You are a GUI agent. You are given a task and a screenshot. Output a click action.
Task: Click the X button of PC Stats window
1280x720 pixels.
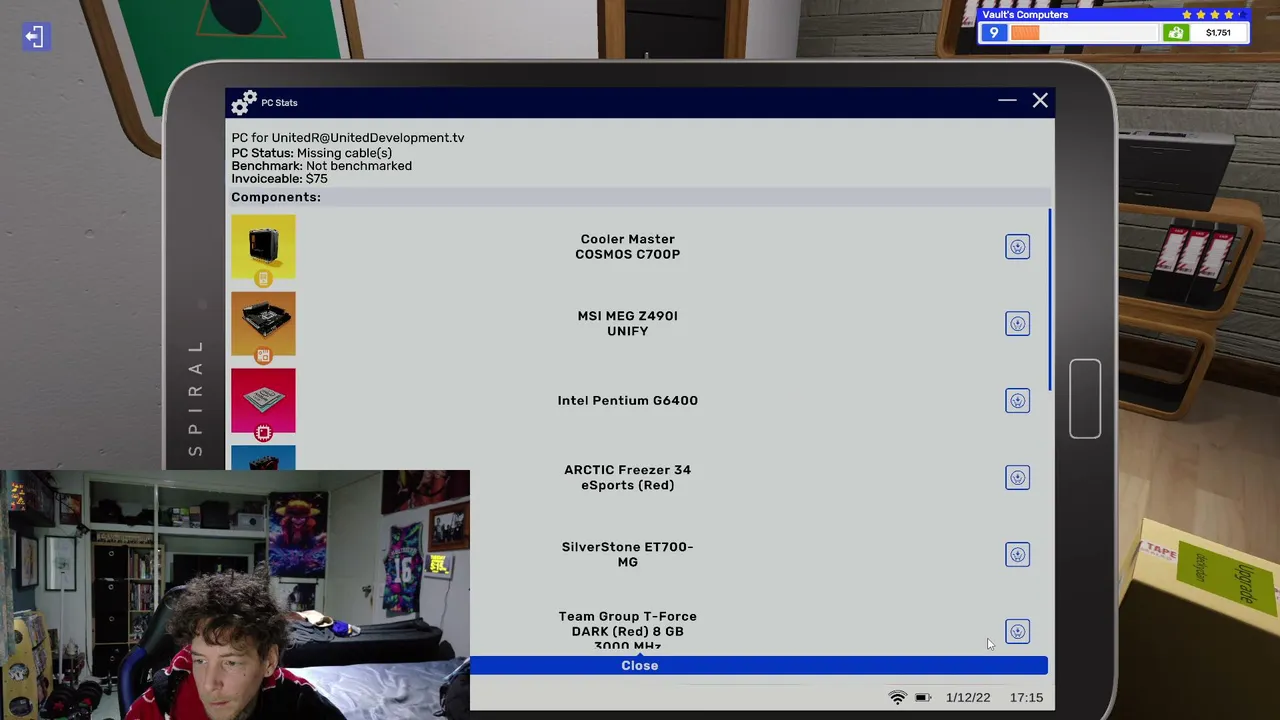[1040, 101]
